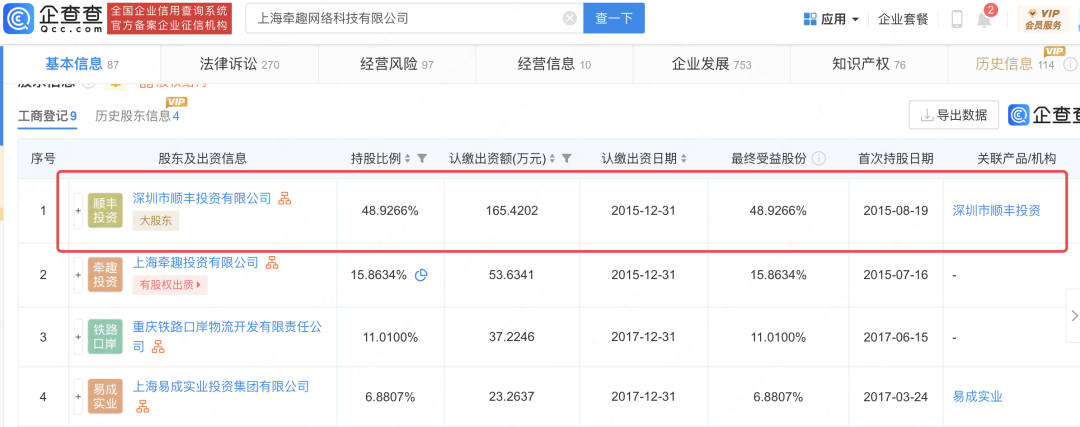Switch to the 历史信息 tab
The image size is (1080, 427).
1015,65
